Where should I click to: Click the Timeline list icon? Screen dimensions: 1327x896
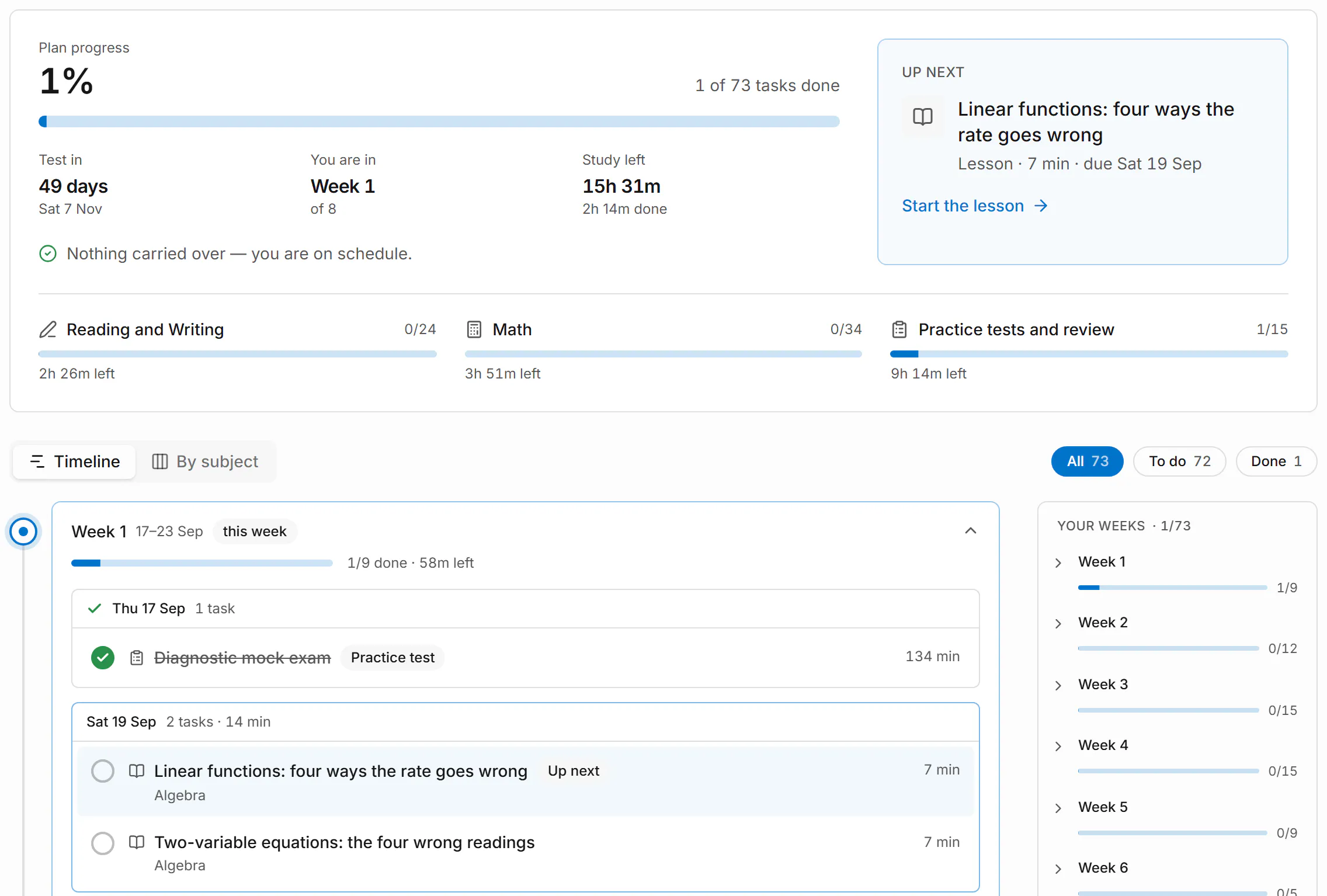click(x=37, y=461)
